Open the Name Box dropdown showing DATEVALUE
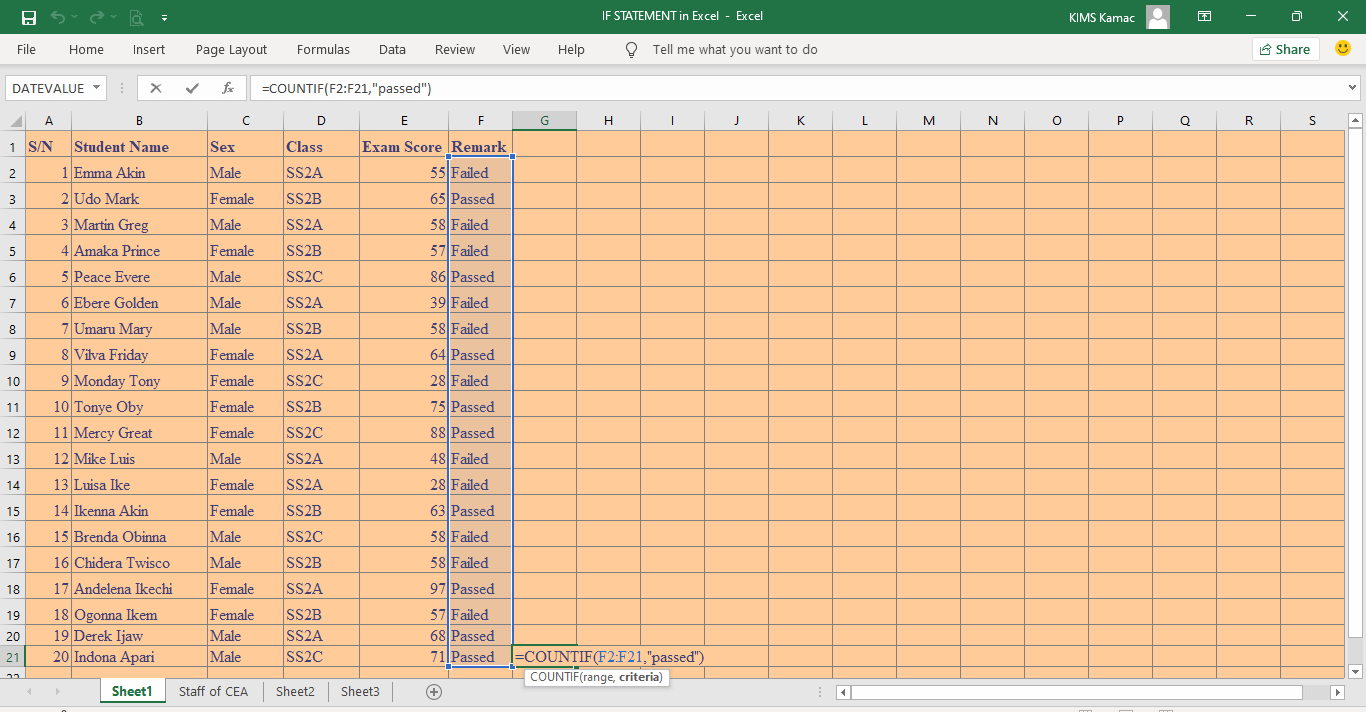Image resolution: width=1366 pixels, height=712 pixels. point(95,88)
